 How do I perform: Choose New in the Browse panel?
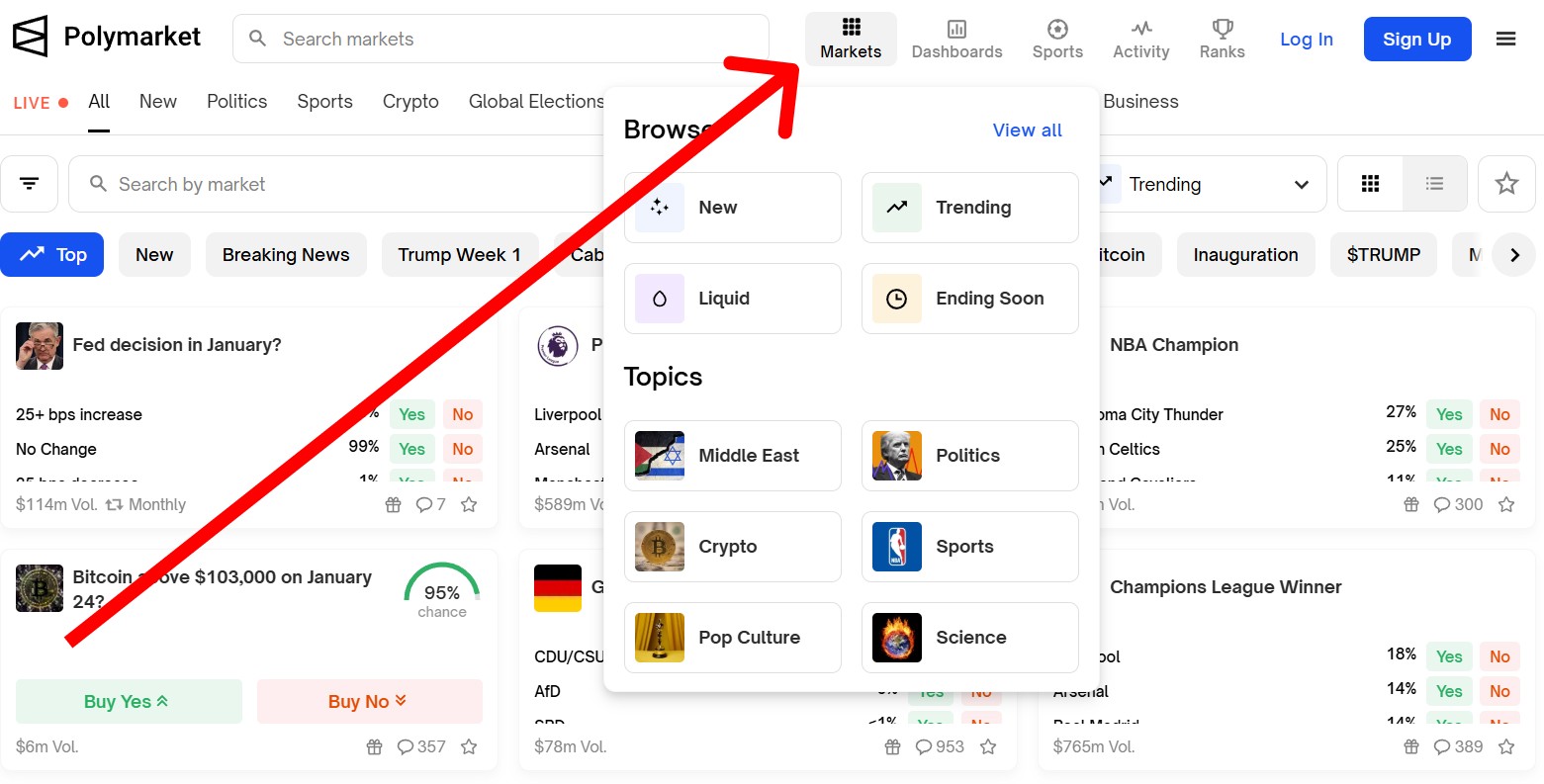(x=733, y=208)
